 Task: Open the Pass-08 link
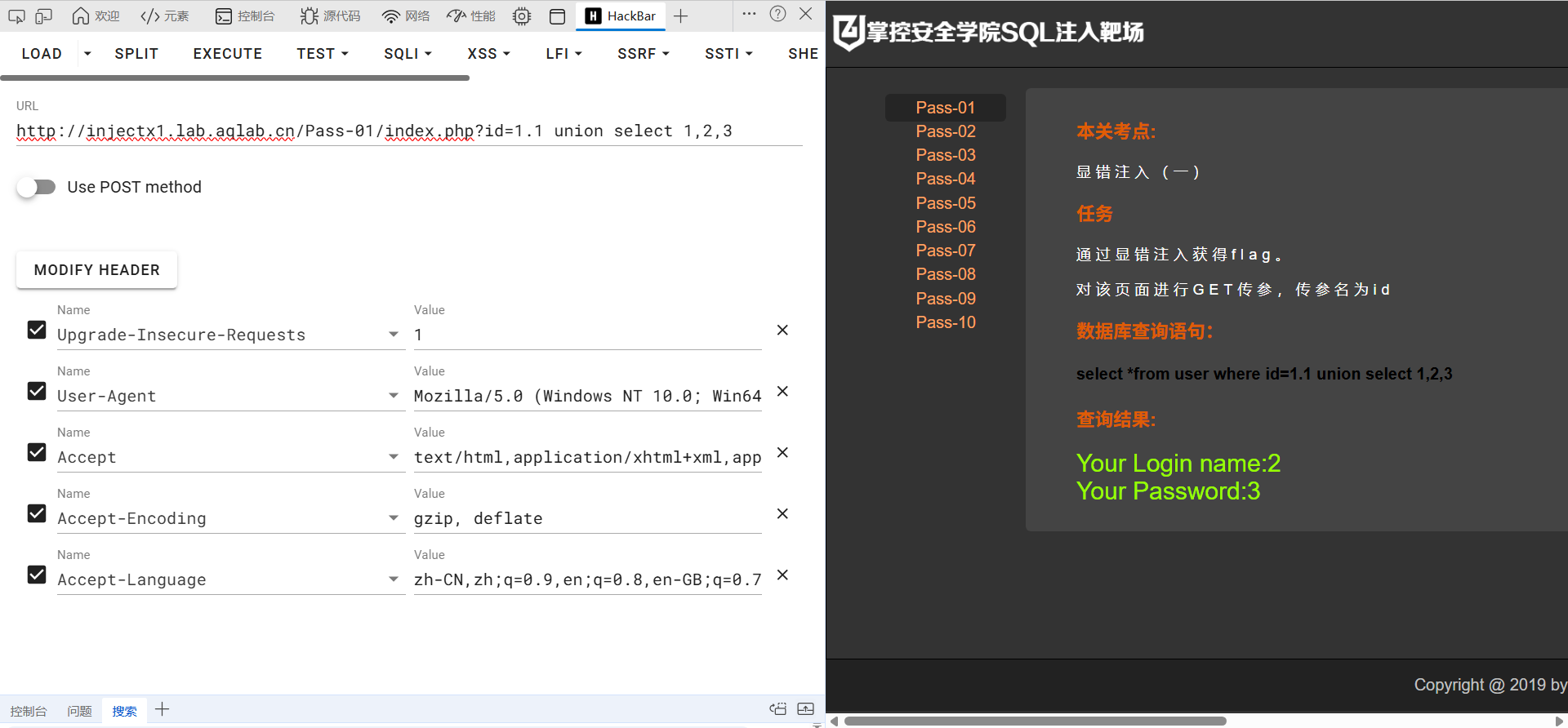click(946, 274)
